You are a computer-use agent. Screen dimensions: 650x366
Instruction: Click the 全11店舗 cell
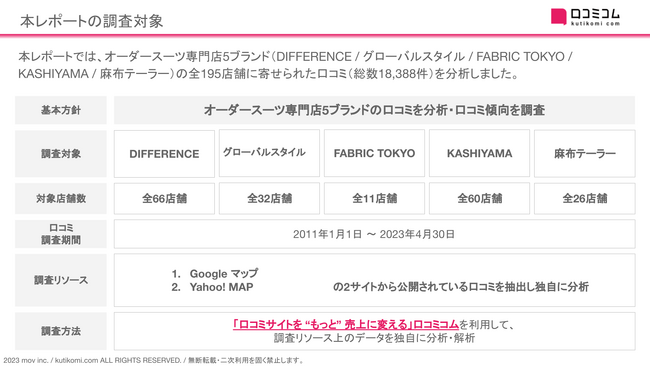(374, 199)
